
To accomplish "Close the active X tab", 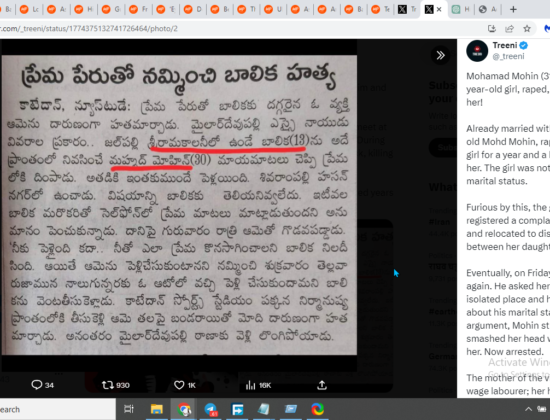I will (x=439, y=9).
